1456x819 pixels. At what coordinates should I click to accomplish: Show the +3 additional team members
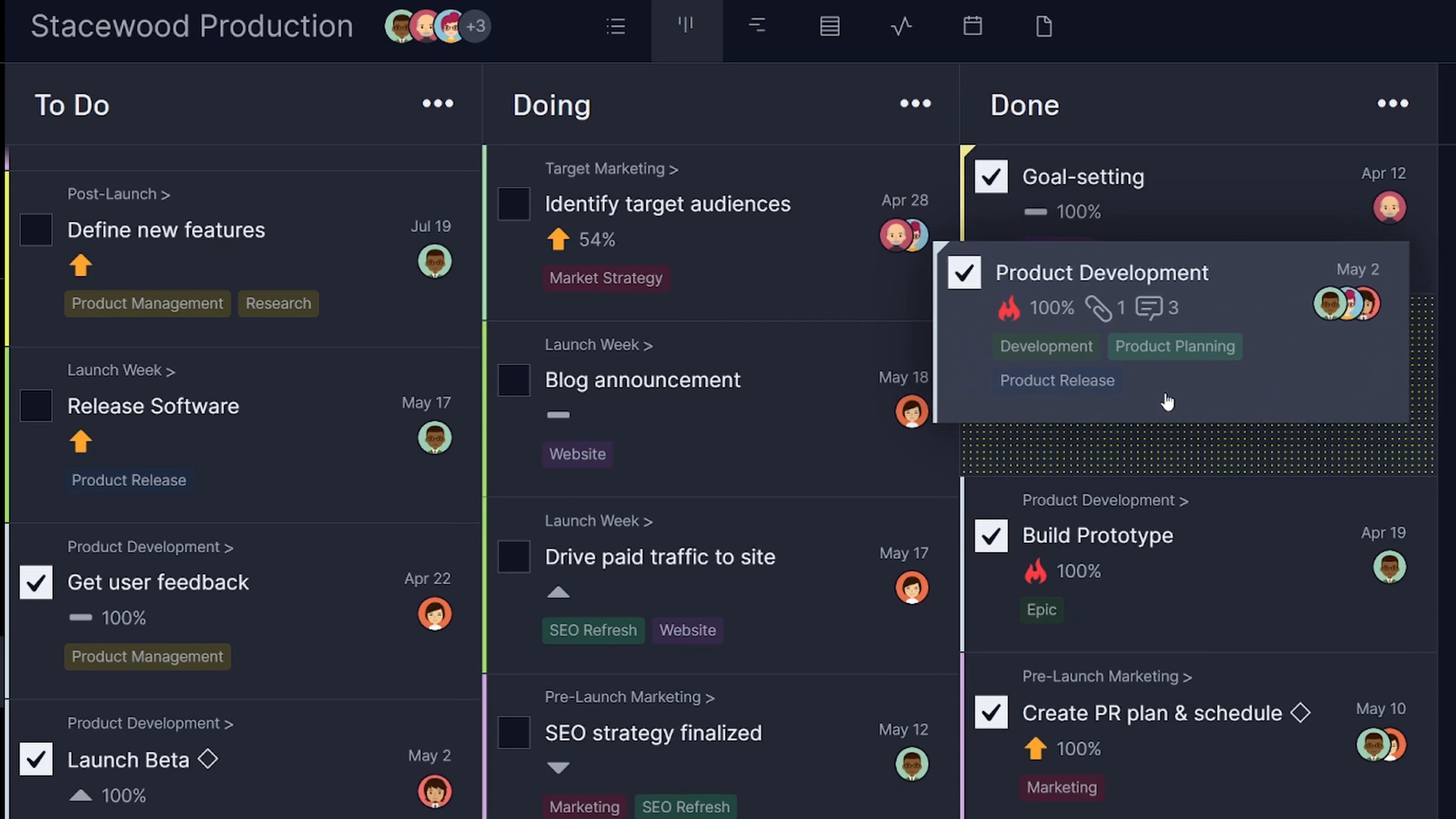476,26
